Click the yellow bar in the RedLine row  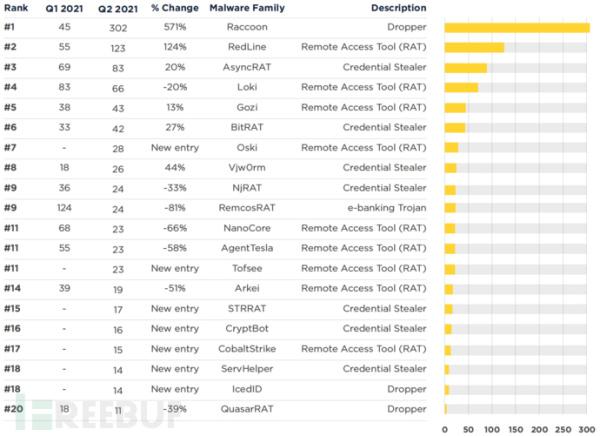(474, 48)
